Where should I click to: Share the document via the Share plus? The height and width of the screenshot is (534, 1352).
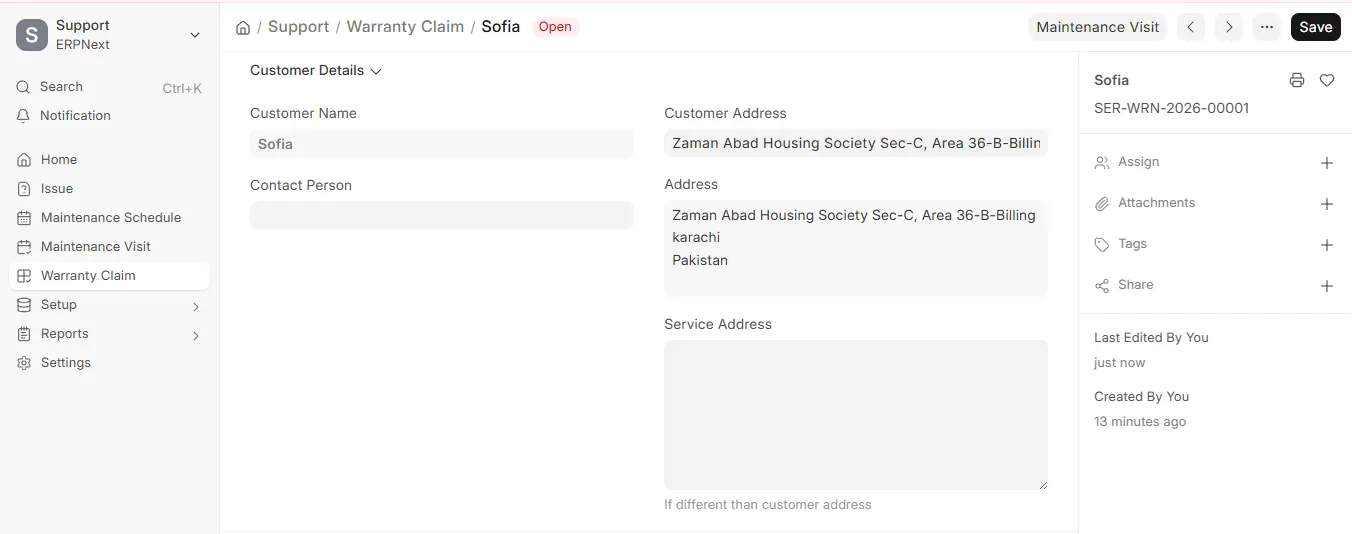click(1327, 286)
